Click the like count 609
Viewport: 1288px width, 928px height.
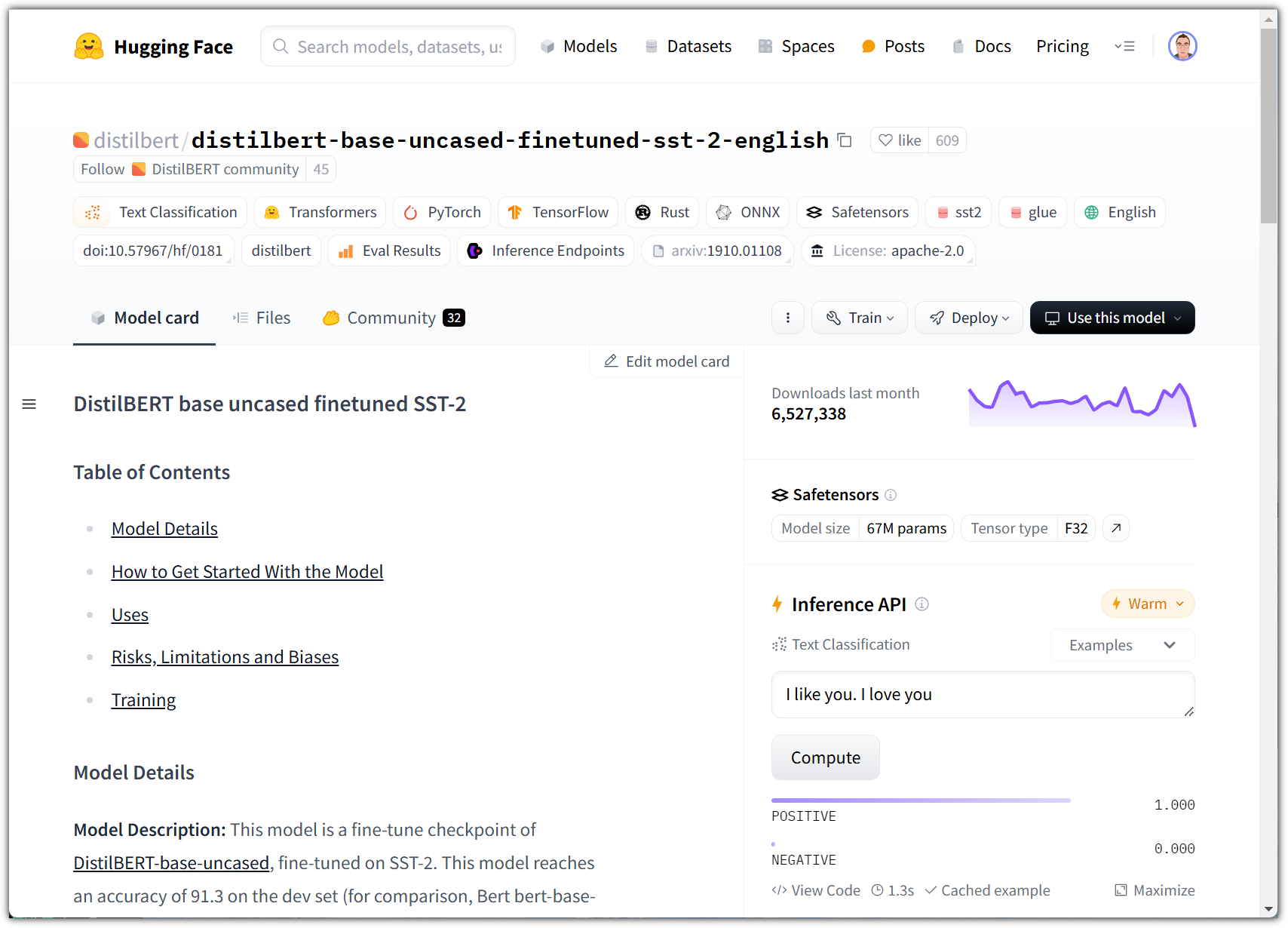coord(947,140)
